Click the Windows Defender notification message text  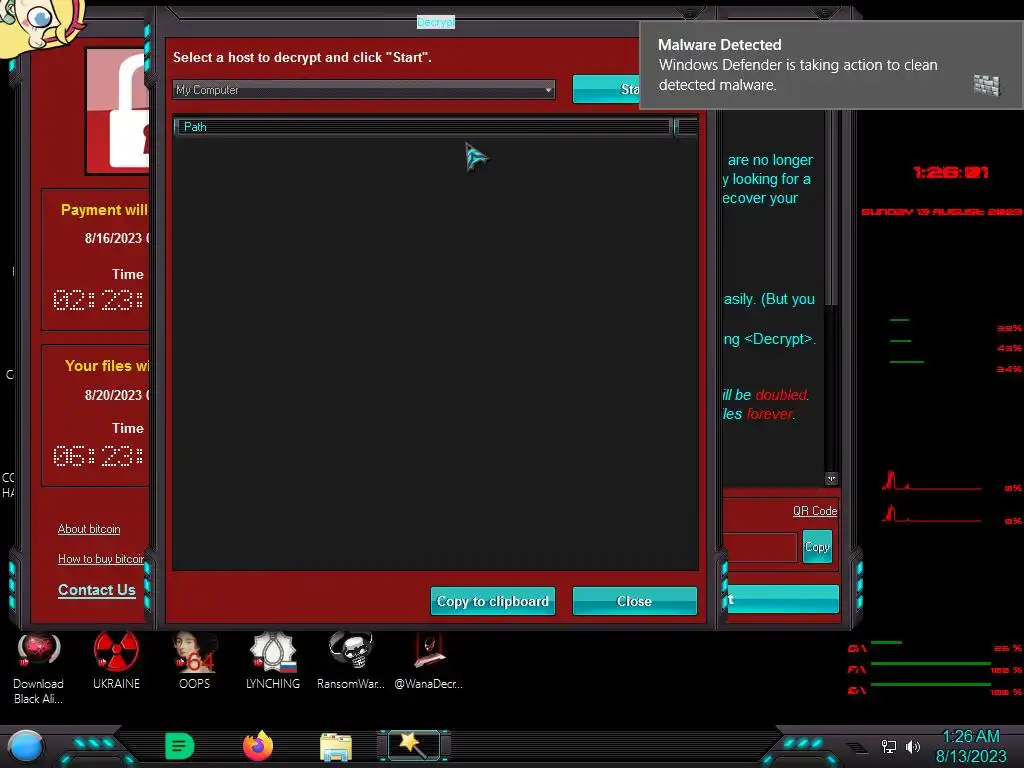(x=798, y=75)
